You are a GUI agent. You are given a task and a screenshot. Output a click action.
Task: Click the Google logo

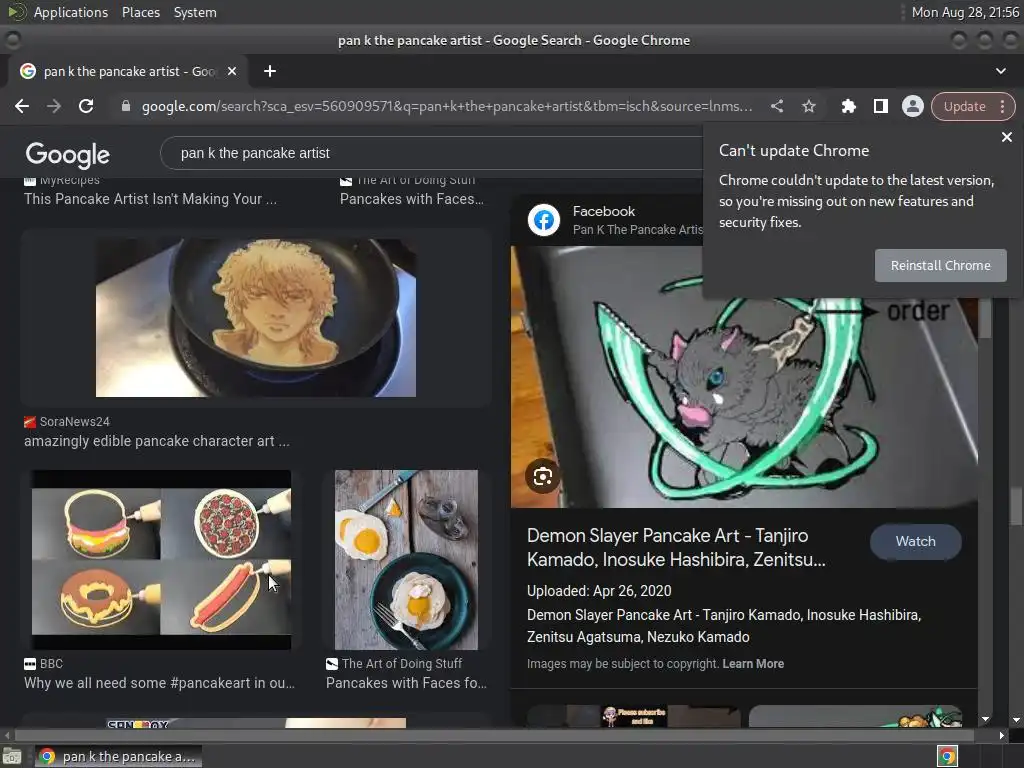[x=68, y=155]
